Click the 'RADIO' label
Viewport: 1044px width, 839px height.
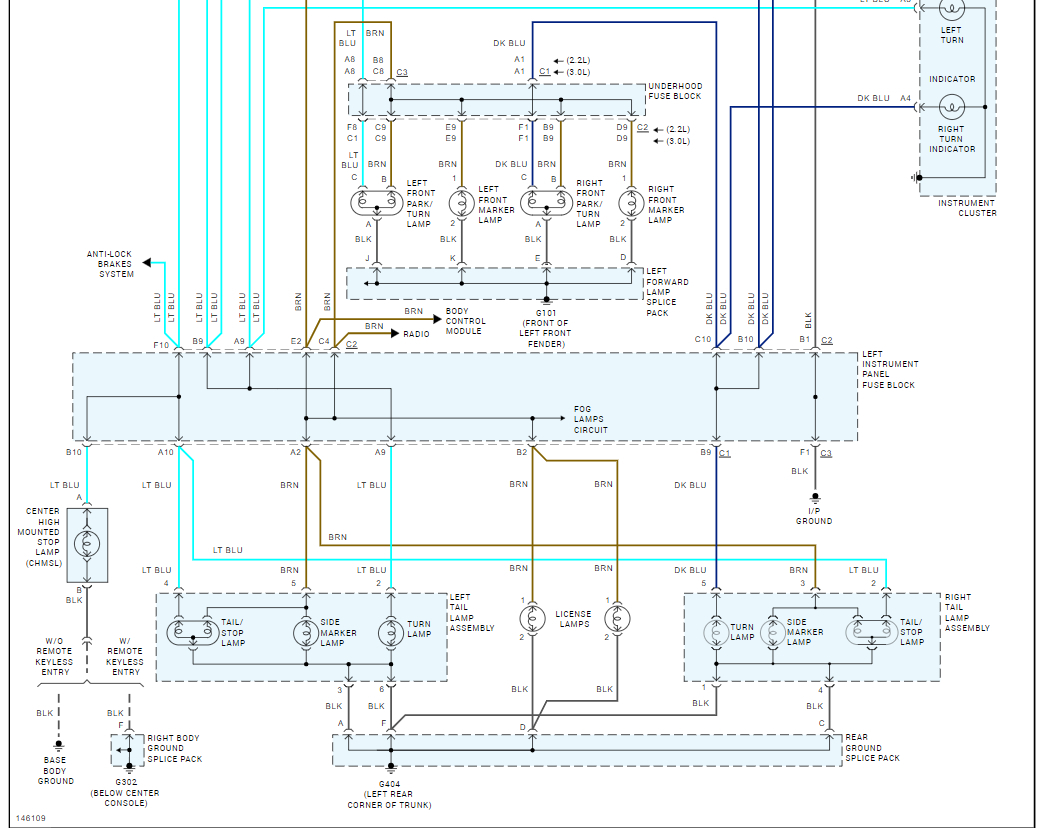point(416,334)
